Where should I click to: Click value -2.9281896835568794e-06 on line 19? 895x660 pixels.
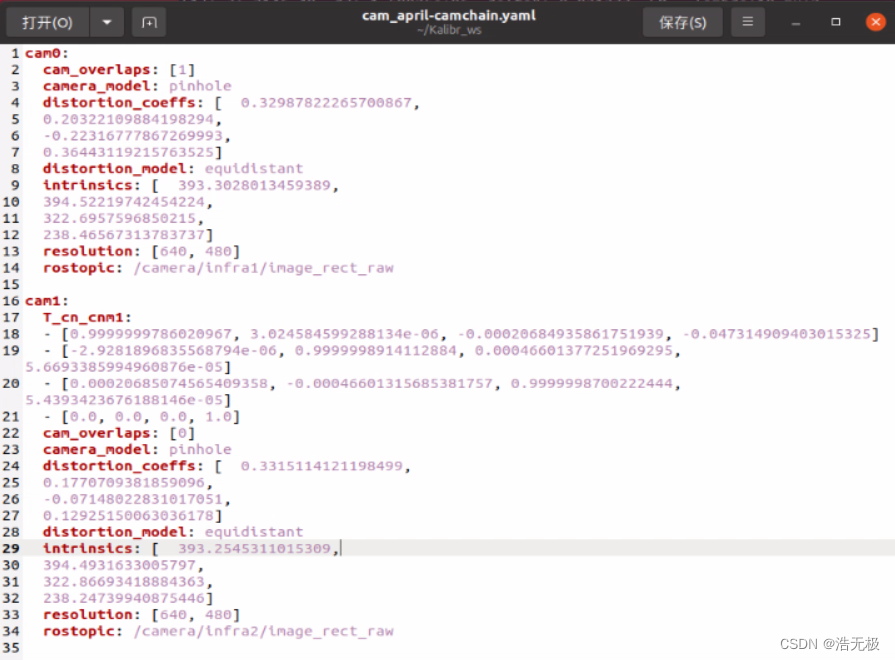[173, 351]
